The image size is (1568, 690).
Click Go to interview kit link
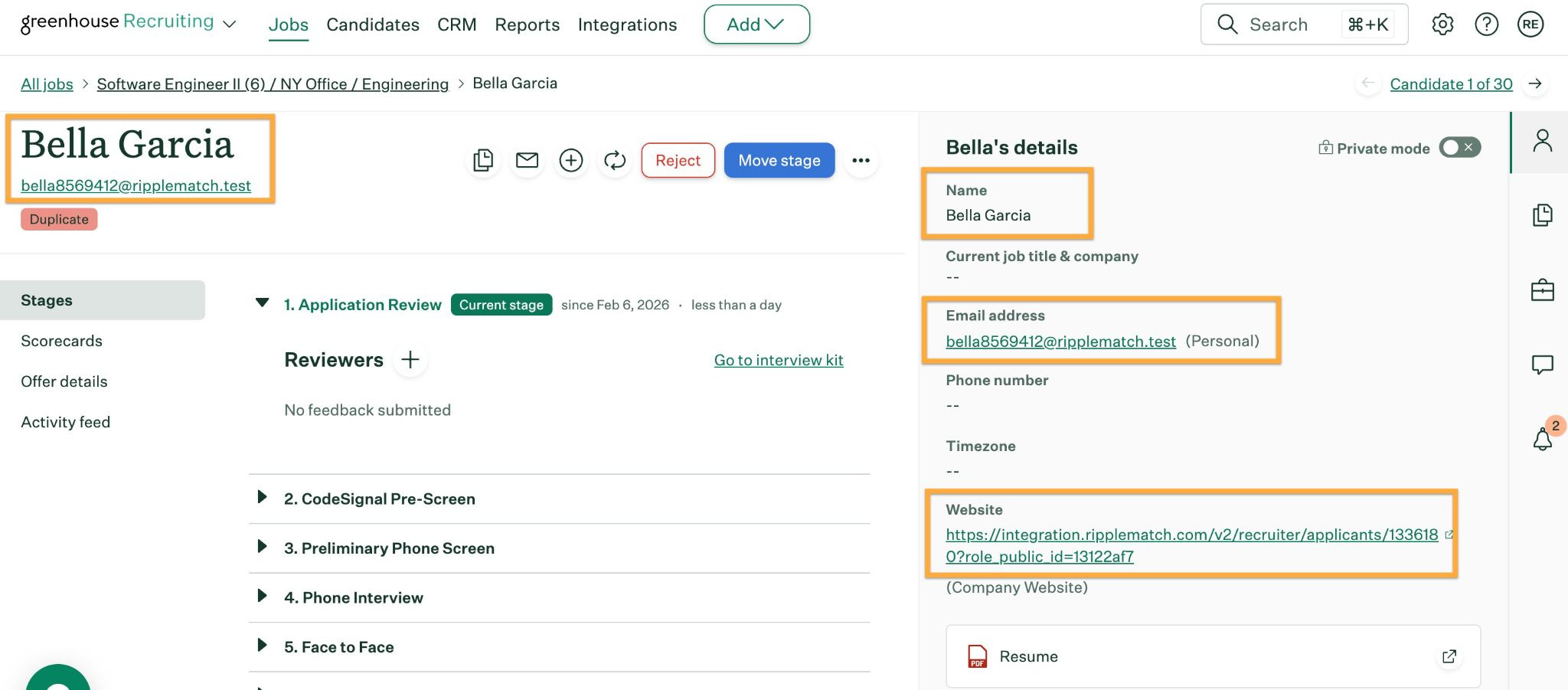pos(779,360)
